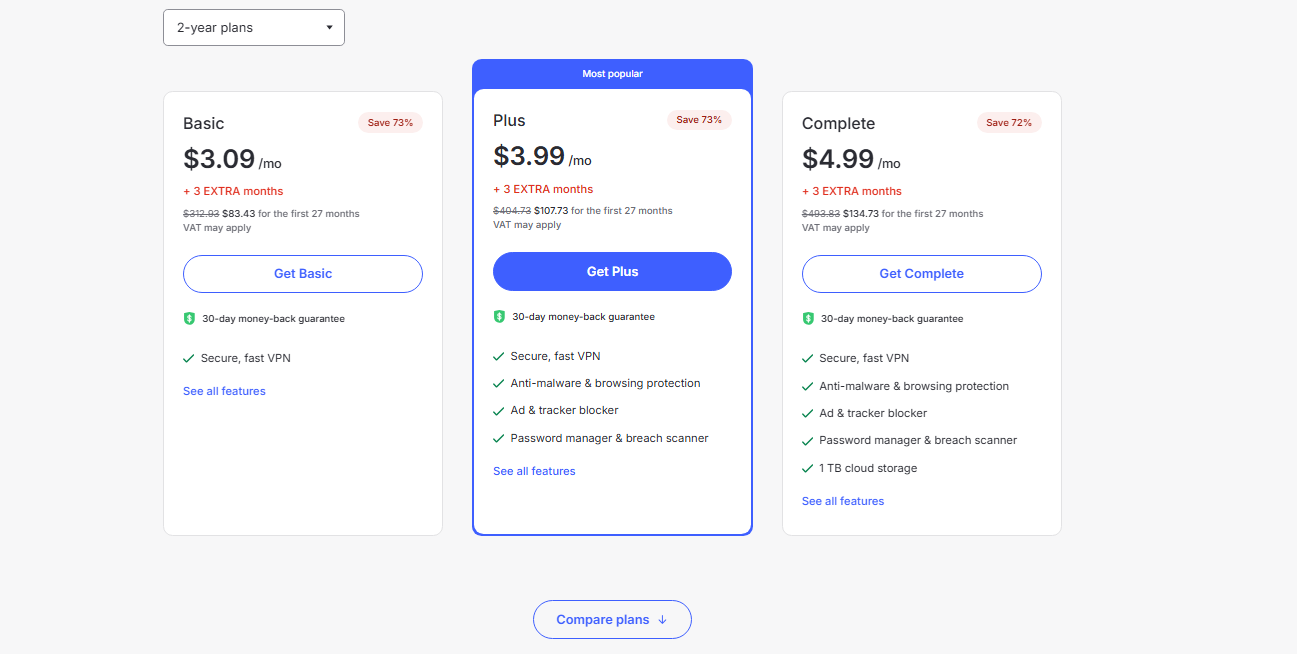Screen dimensions: 1297x654
Task: Click the green shield icon in Plus plan
Action: click(x=499, y=316)
